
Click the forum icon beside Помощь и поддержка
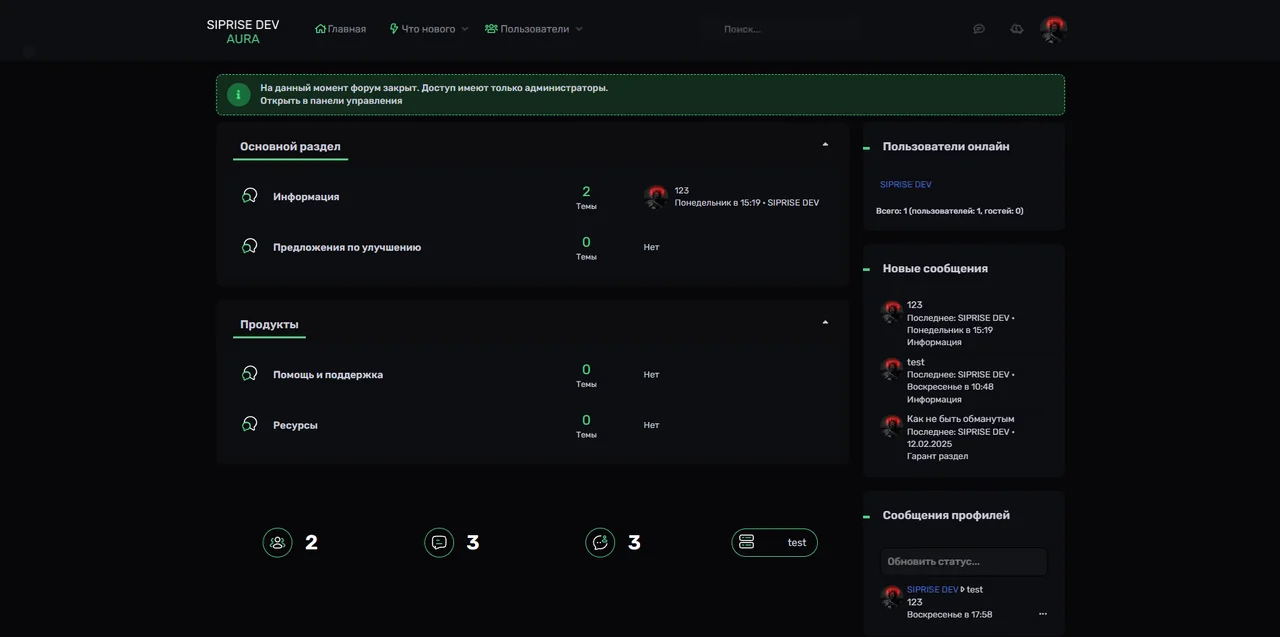[x=250, y=374]
